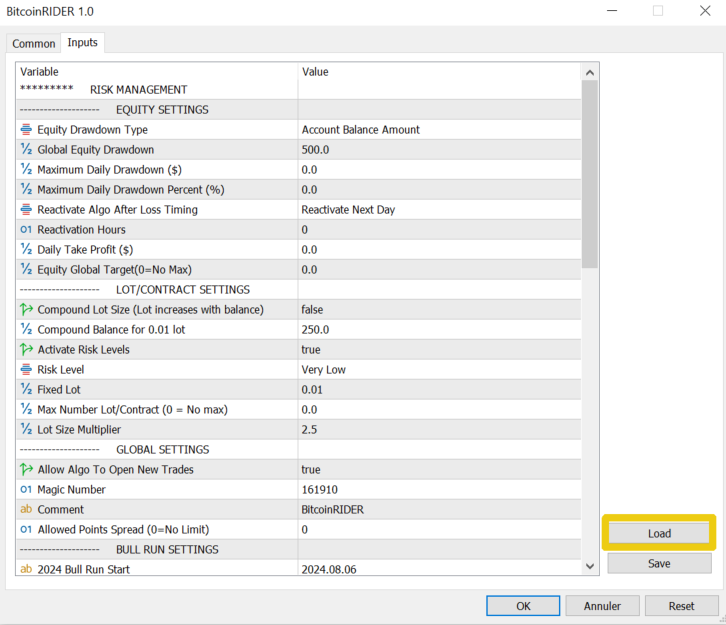Viewport: 726px width, 625px height.
Task: Toggle Activate Risk Levels value true
Action: [x=439, y=350]
